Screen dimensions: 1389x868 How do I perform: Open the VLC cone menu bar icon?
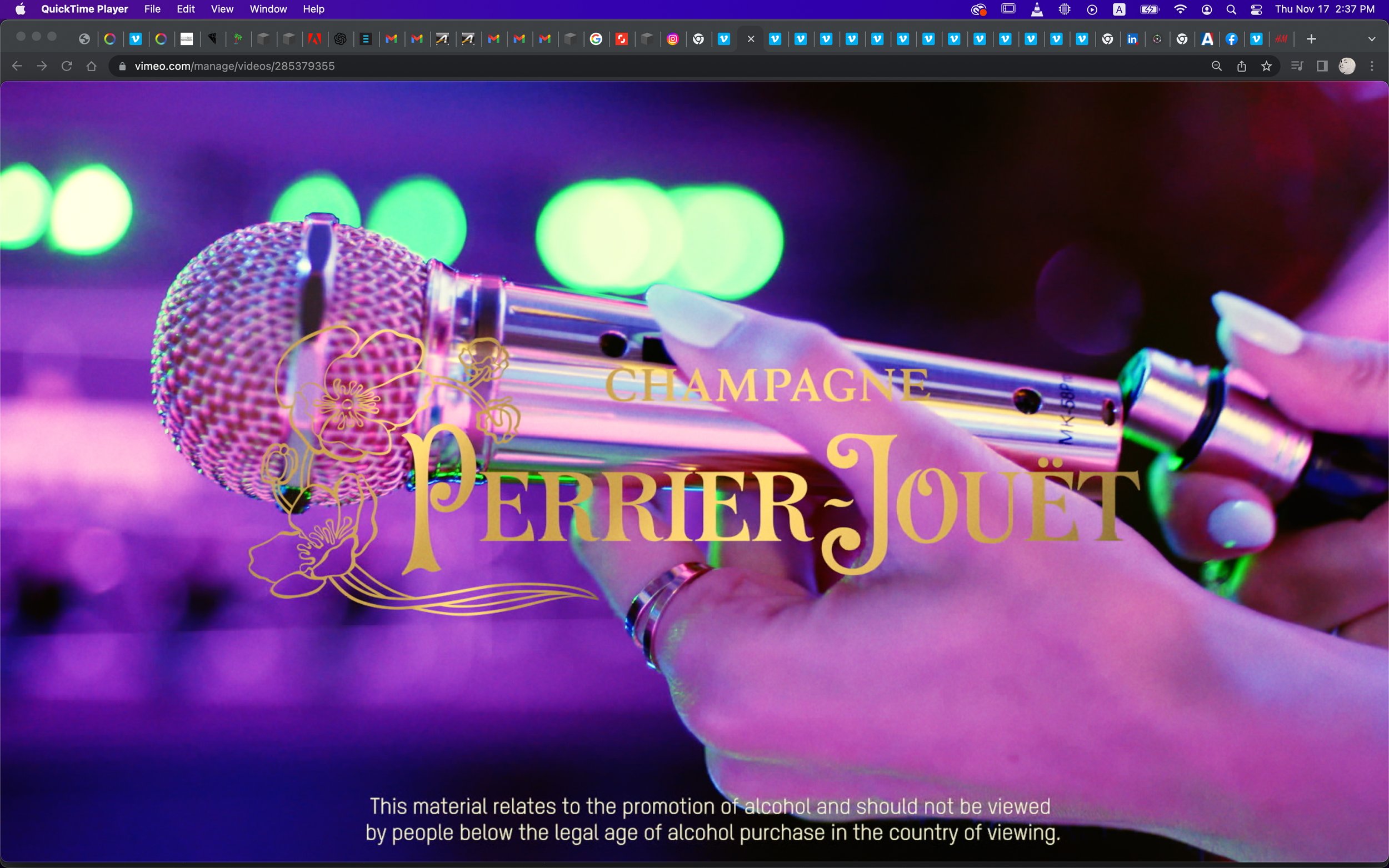1037,9
